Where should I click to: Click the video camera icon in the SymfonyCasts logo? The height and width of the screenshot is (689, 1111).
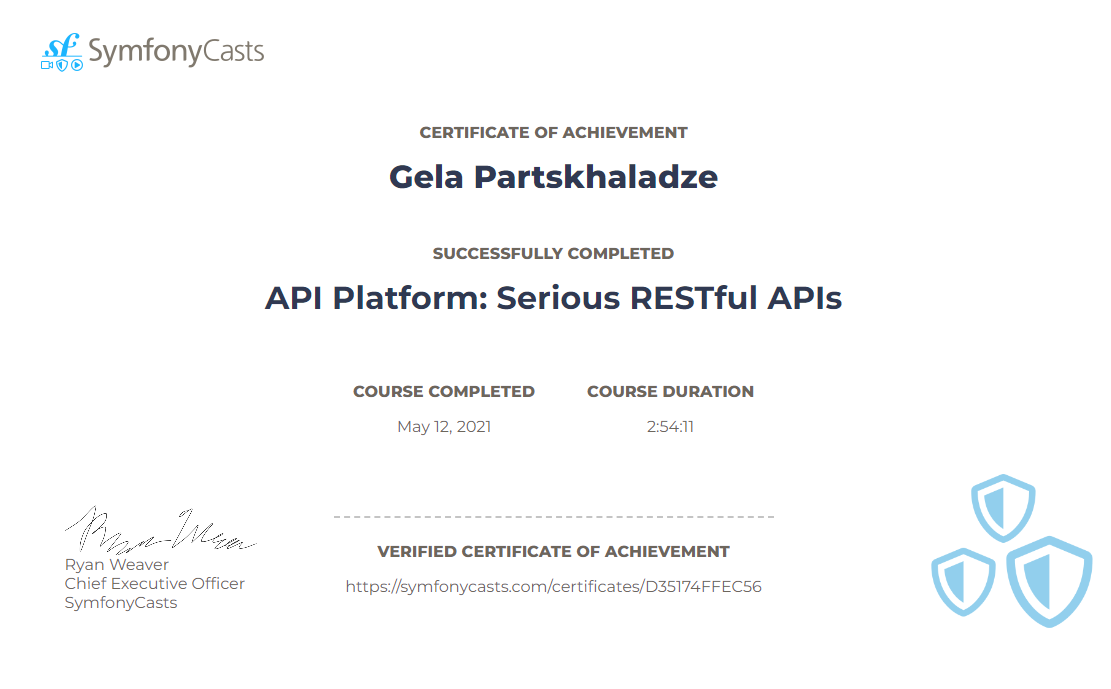click(x=47, y=64)
